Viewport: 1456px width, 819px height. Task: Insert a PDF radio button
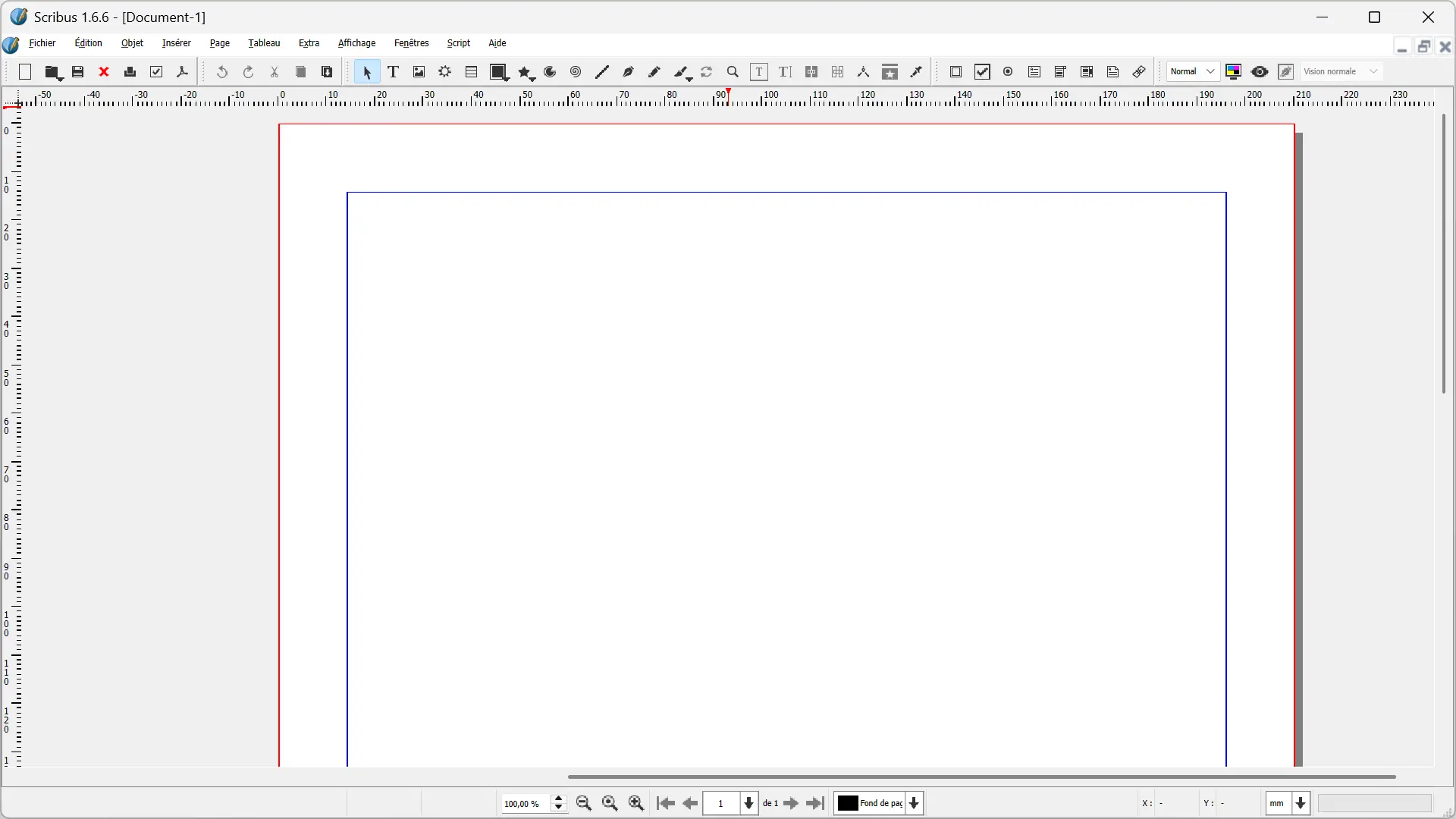(x=1009, y=72)
